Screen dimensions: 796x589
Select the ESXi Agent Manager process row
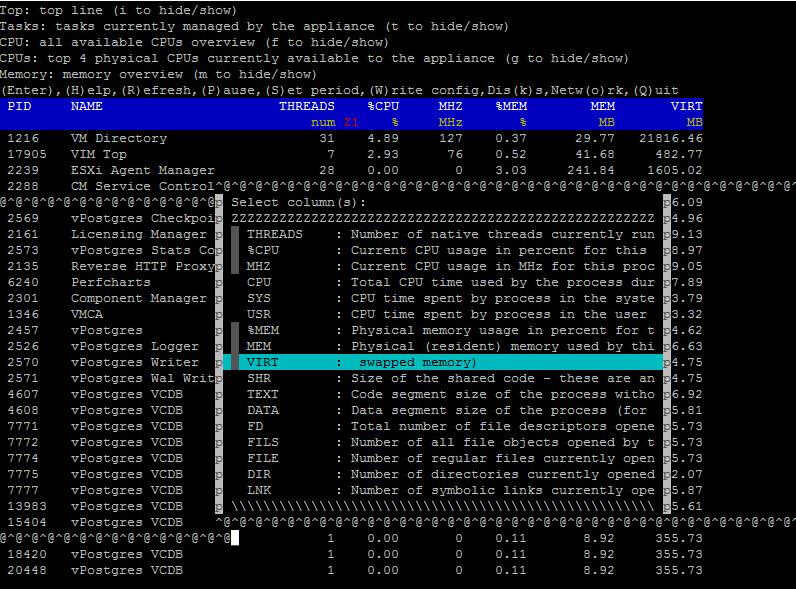coord(142,170)
